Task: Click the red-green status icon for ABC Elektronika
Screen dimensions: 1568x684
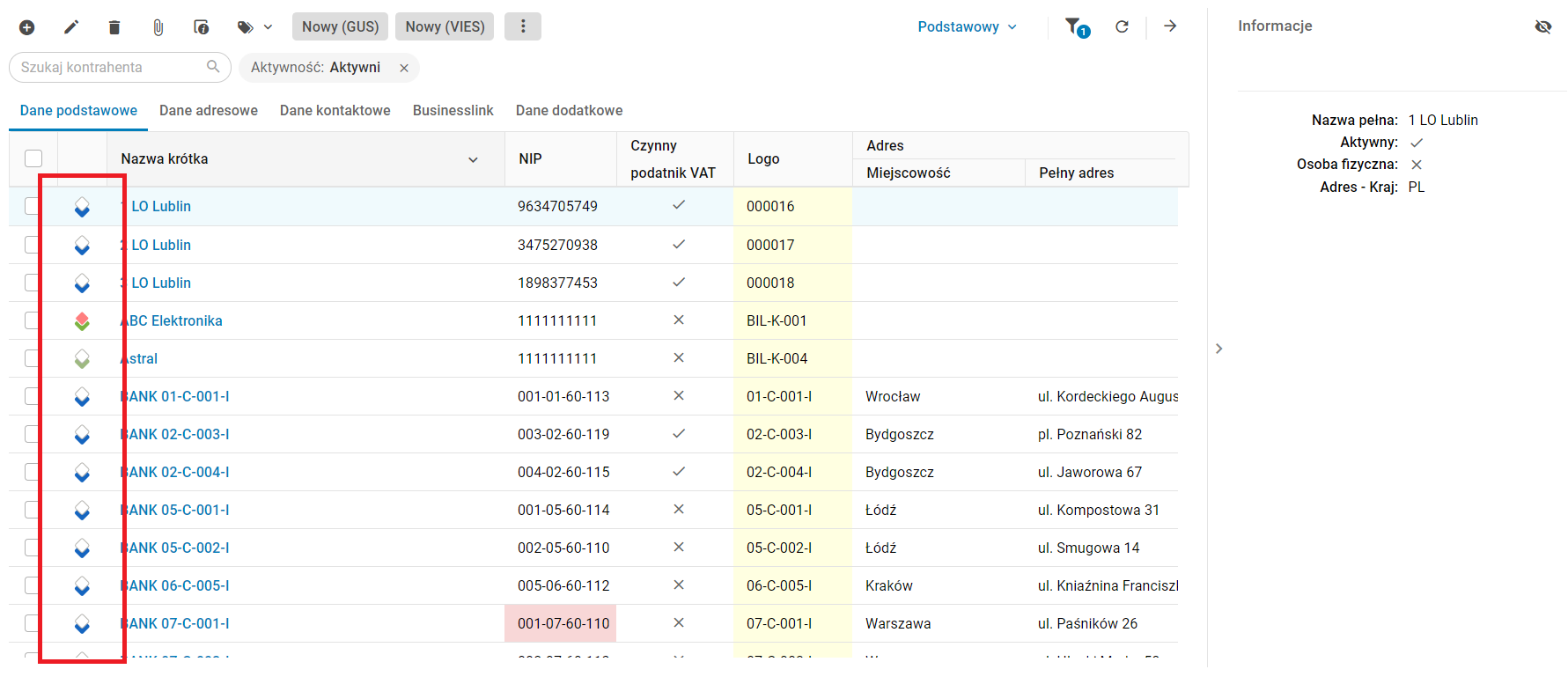Action: (82, 321)
